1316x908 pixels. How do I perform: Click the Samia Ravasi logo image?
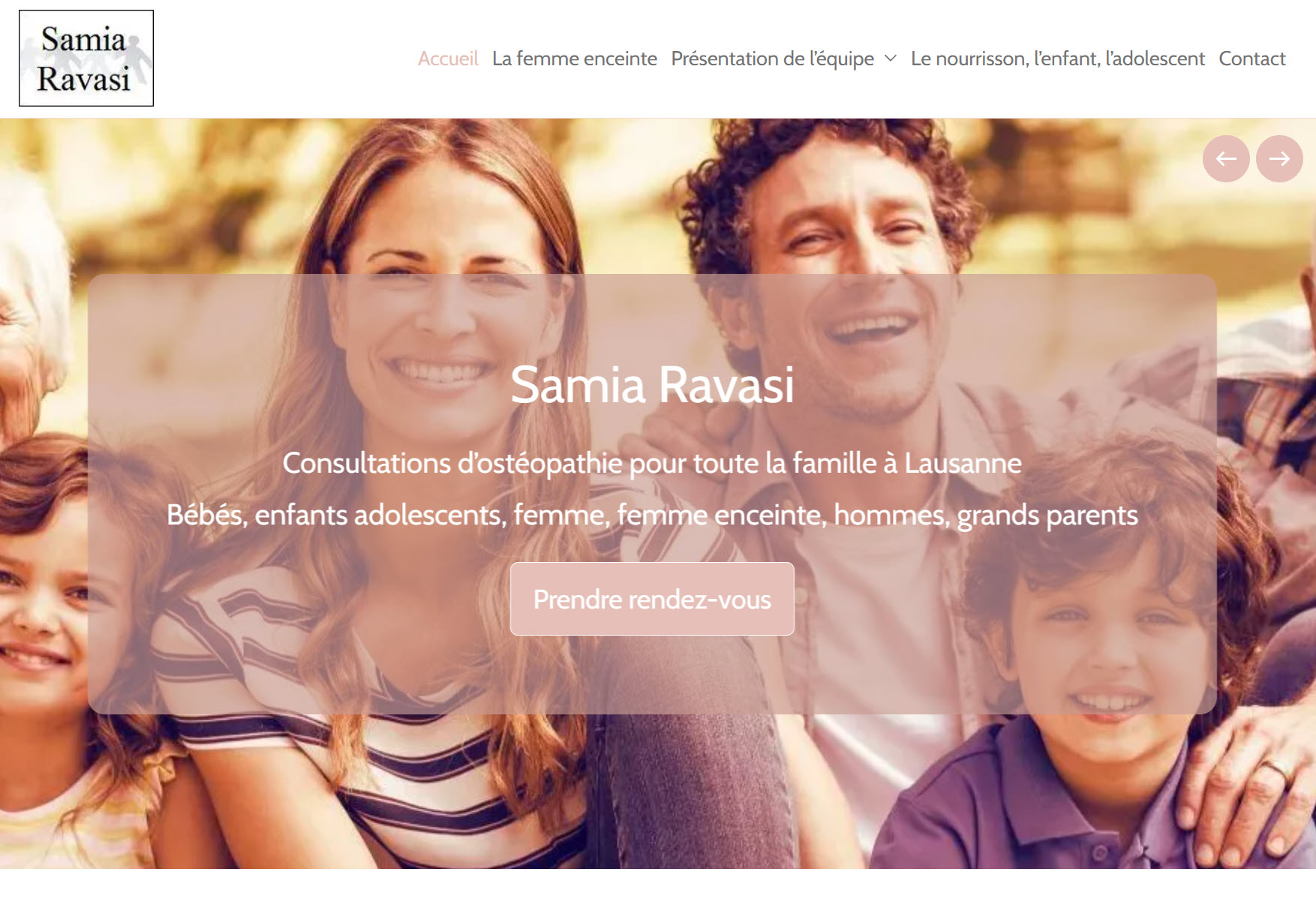pos(86,58)
